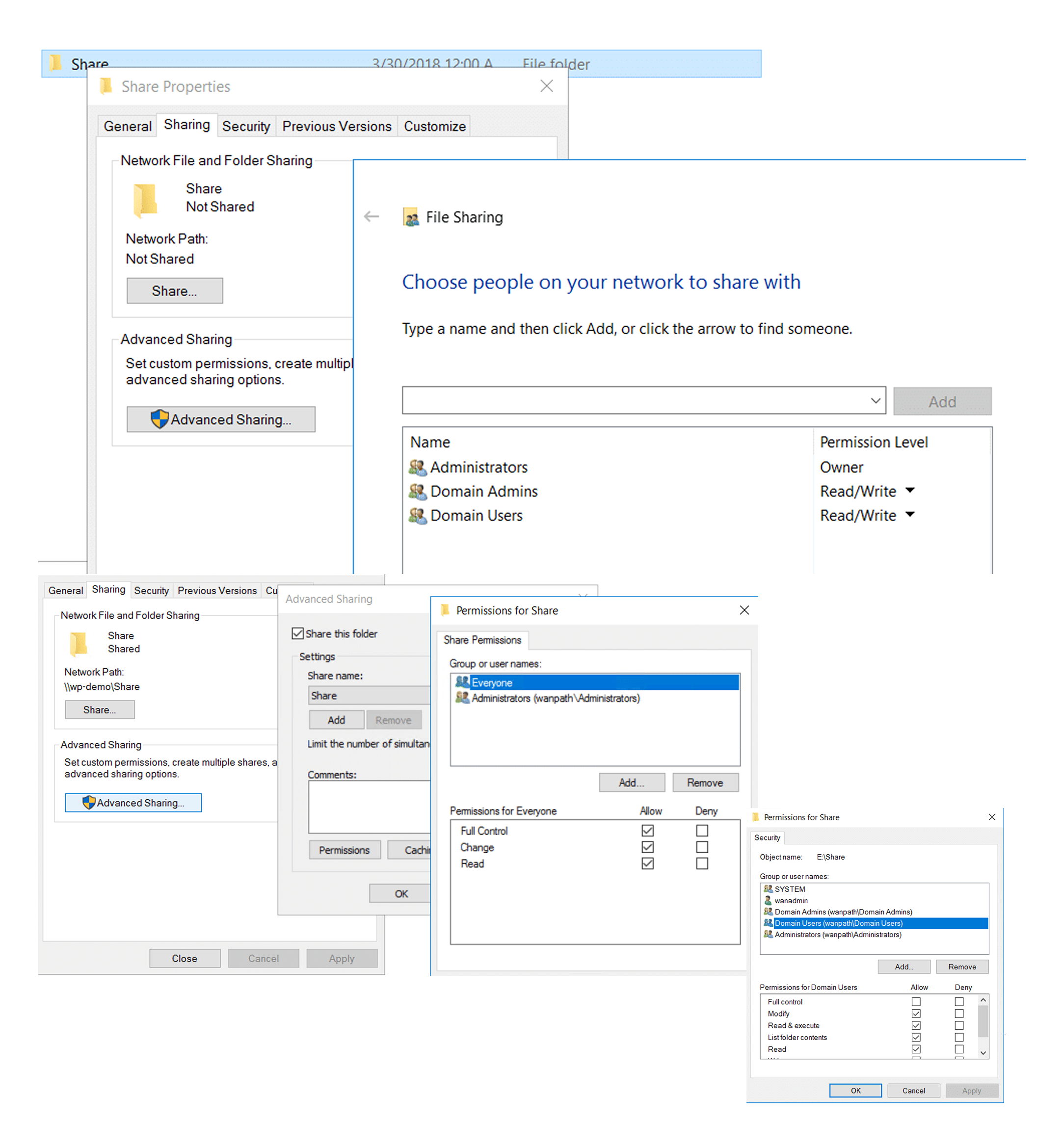Screen dimensions: 1063x1148
Task: Select Domain Users in the Security group list
Action: [x=838, y=923]
